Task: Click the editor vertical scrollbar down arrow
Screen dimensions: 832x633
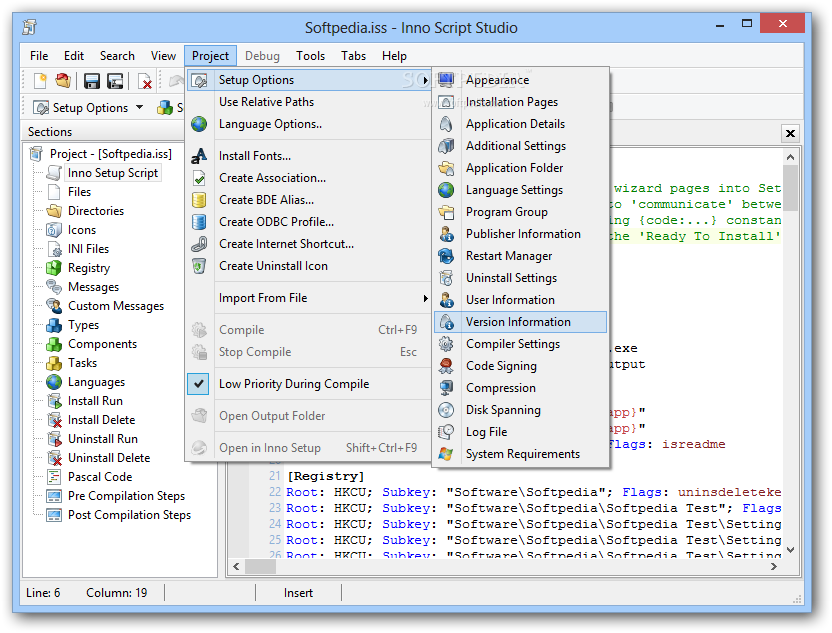Action: [790, 550]
